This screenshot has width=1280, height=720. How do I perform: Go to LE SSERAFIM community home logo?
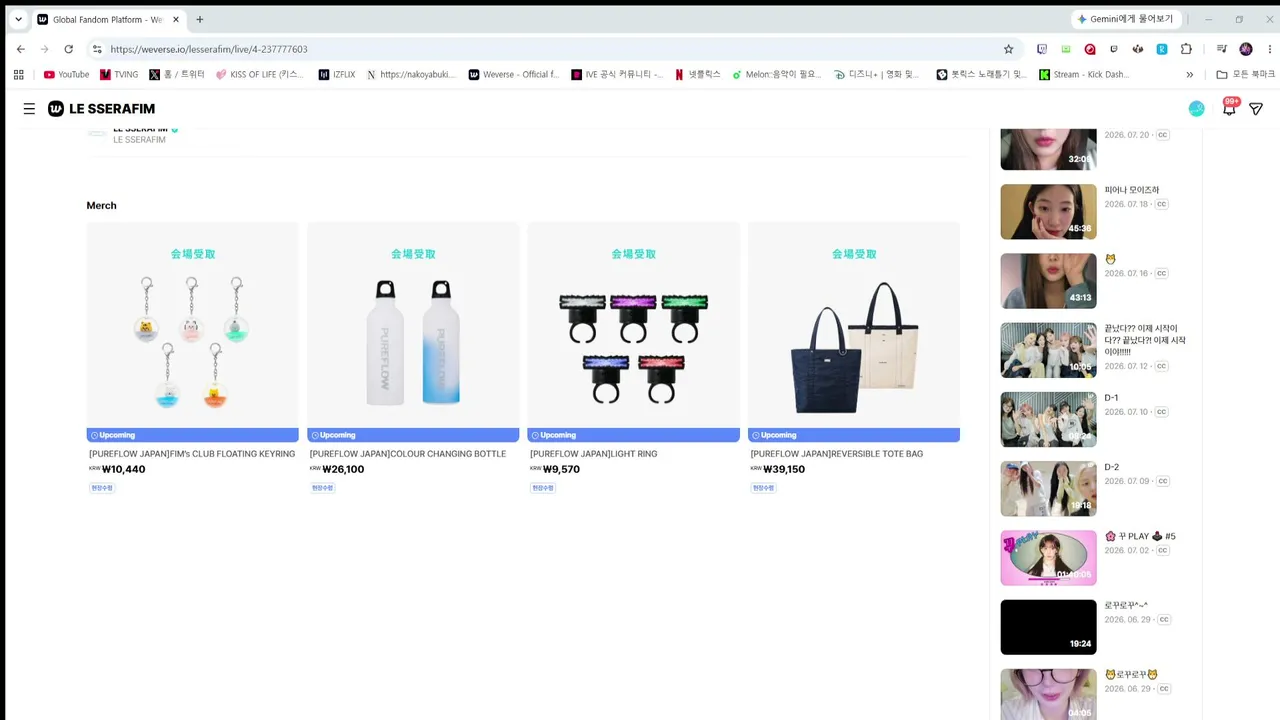click(101, 109)
